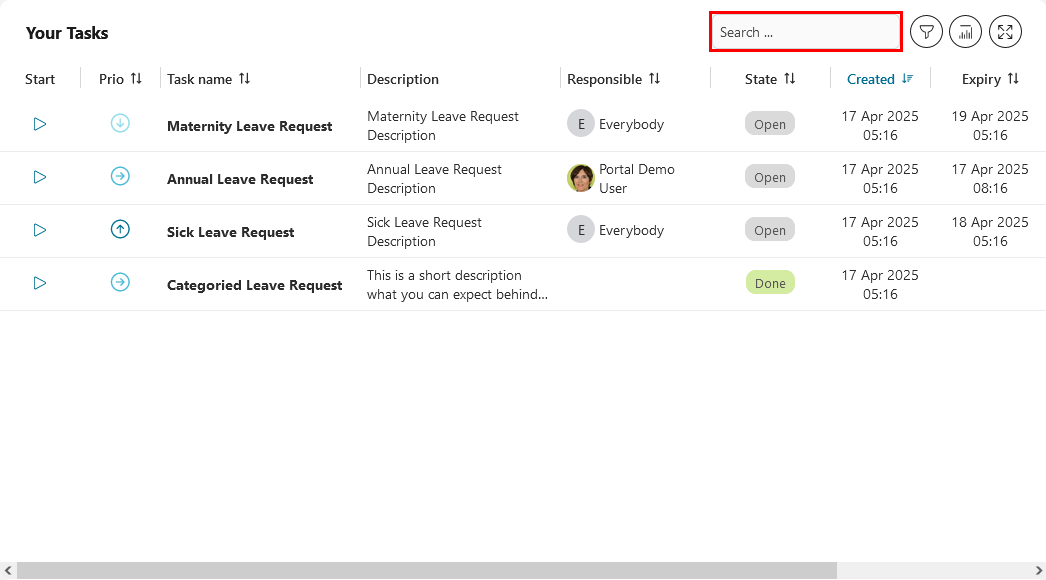Click the Task name column header label
1046x580 pixels.
[199, 79]
